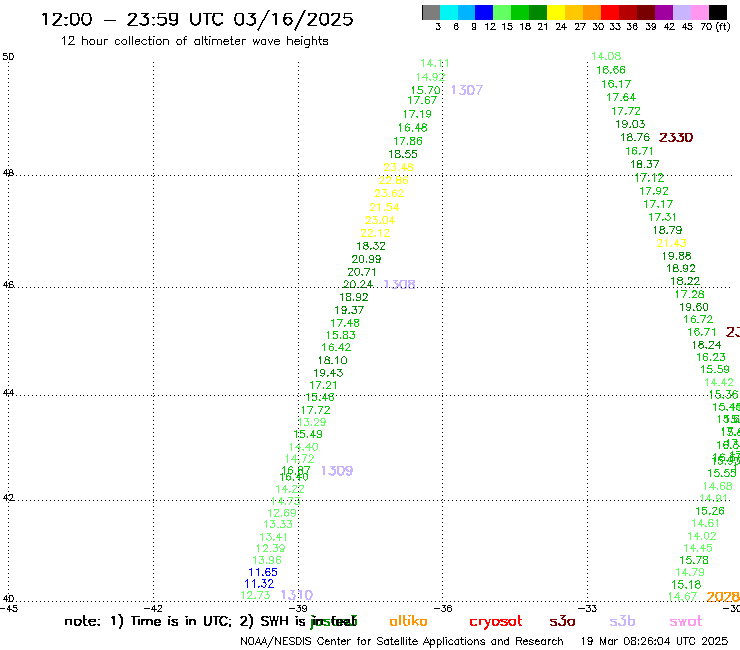Click the wave height value 15.83

tap(341, 335)
